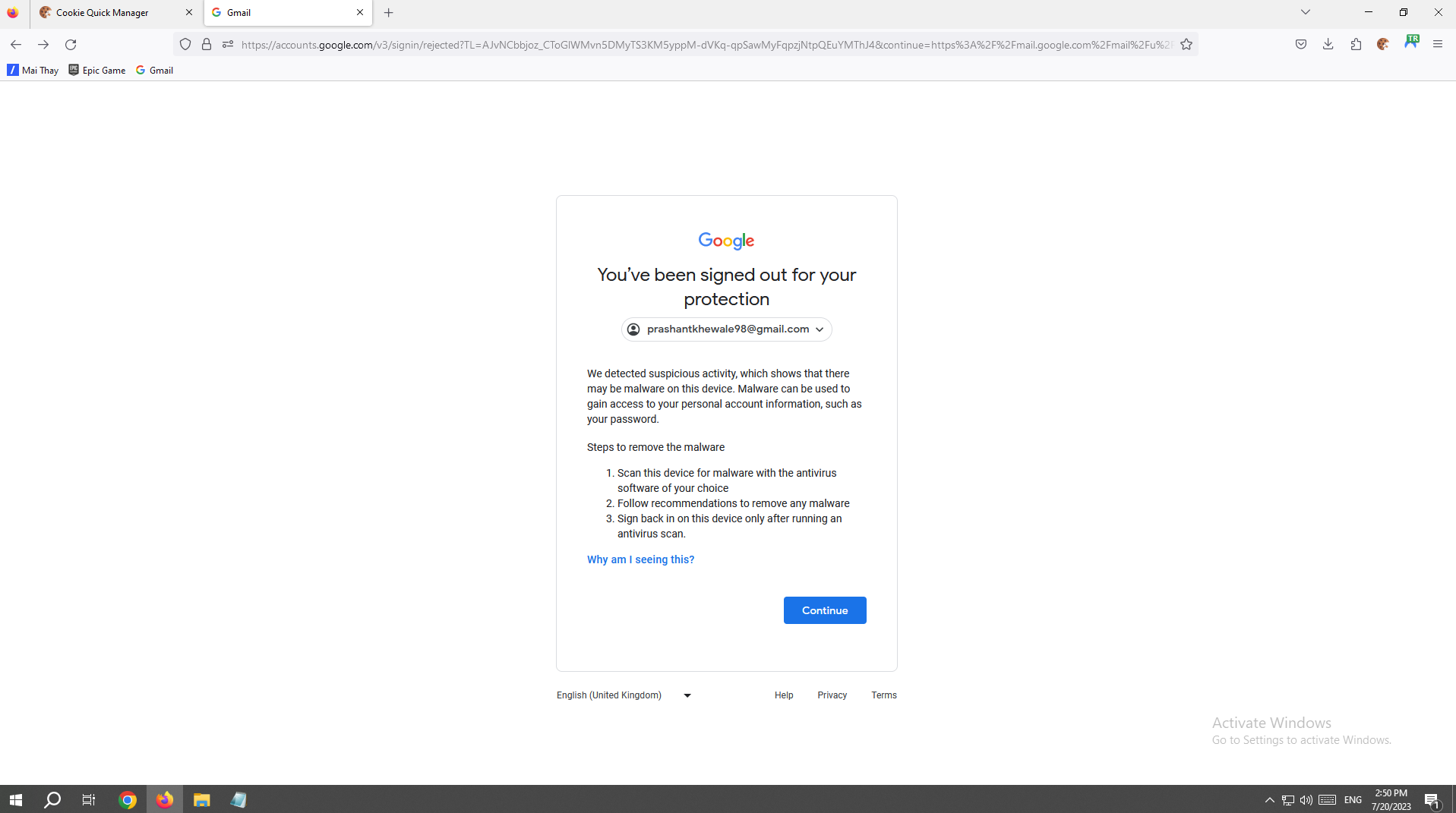Image resolution: width=1456 pixels, height=813 pixels.
Task: Open the Firefox application menu
Action: point(1438,45)
